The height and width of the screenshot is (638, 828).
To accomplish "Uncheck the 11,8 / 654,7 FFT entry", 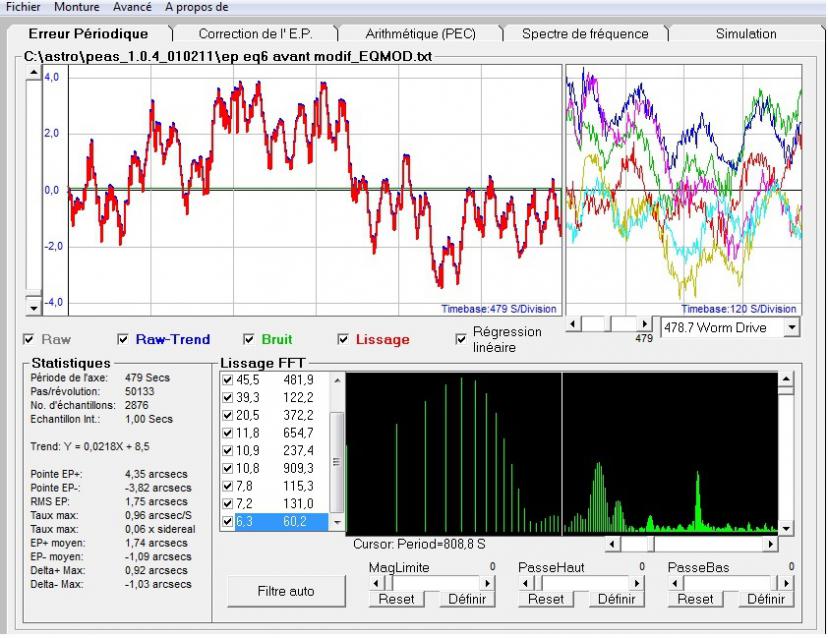I will [x=228, y=433].
